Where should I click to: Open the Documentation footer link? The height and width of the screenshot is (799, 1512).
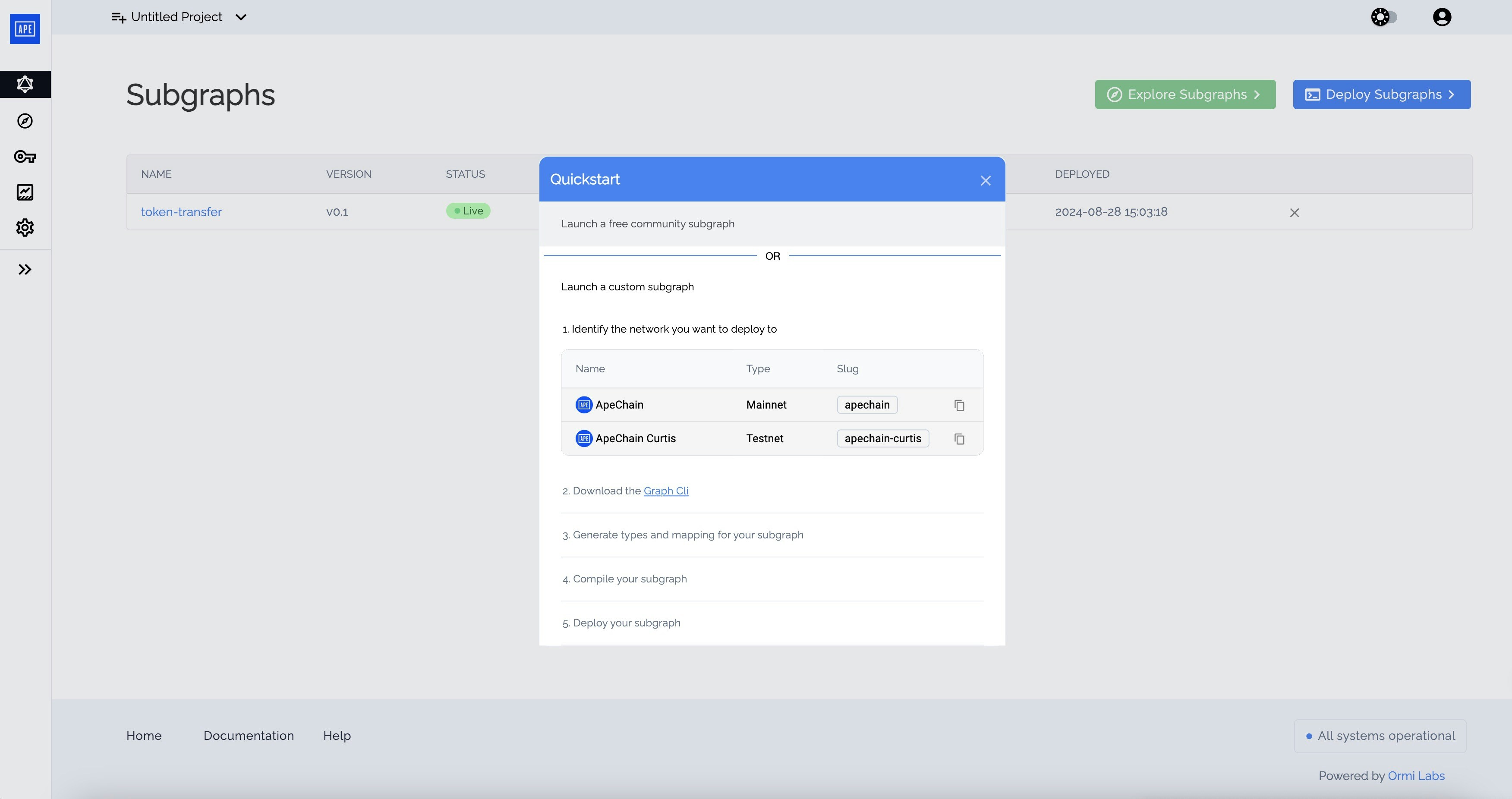(x=248, y=736)
